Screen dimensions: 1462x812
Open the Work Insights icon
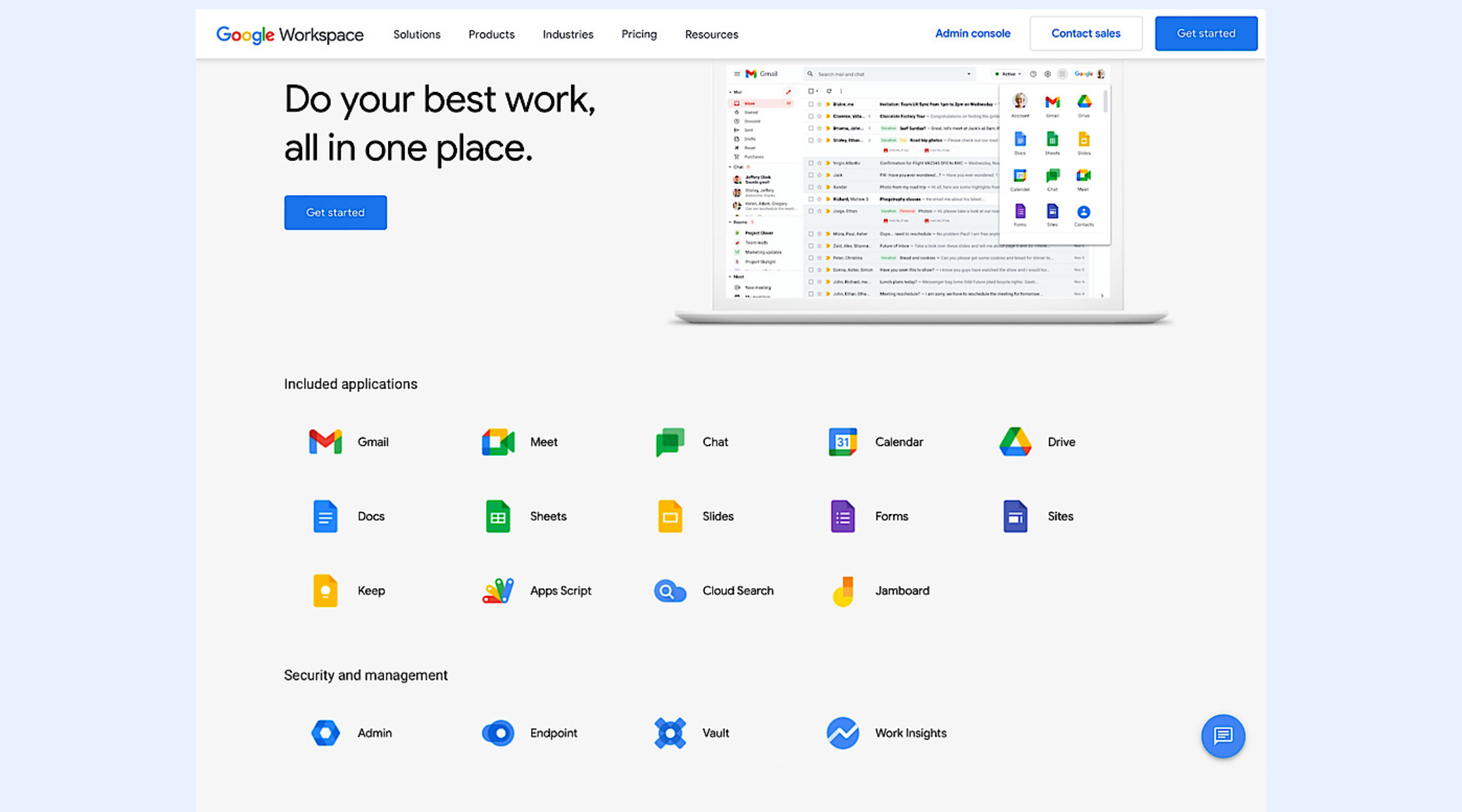pos(843,733)
